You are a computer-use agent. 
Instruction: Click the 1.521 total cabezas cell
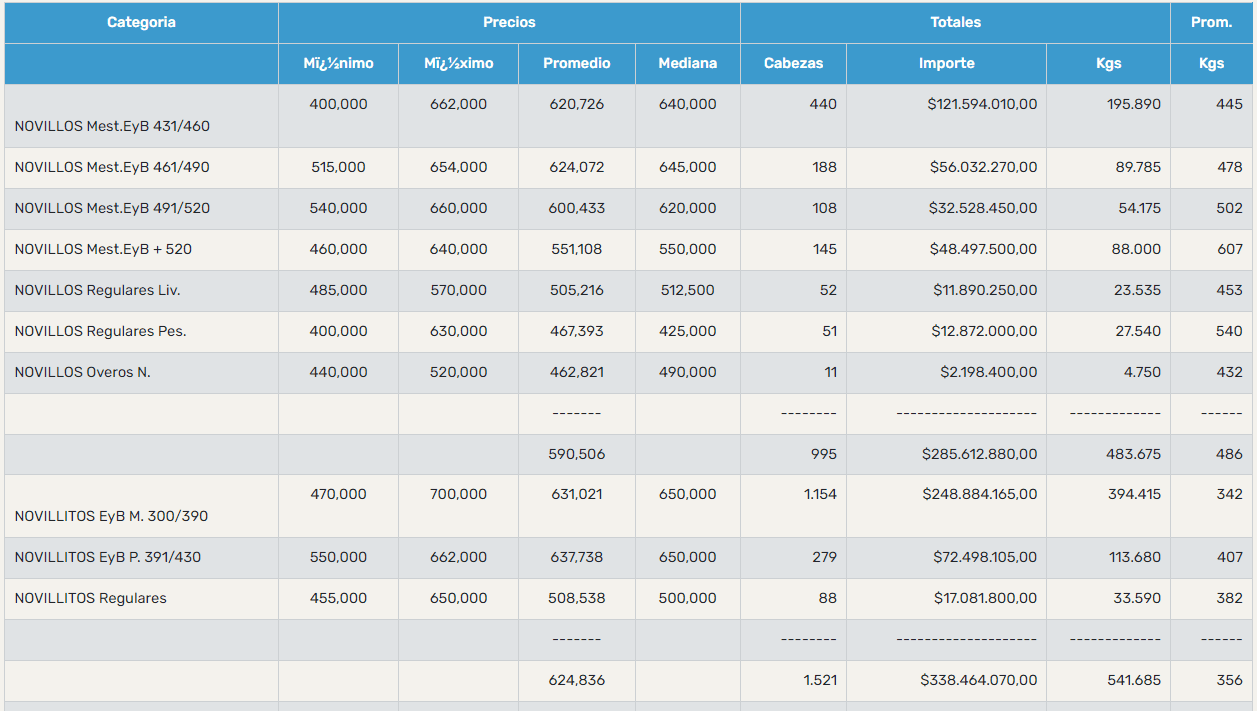(820, 680)
